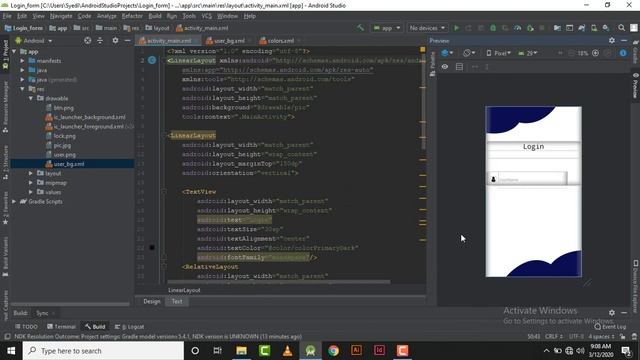
Task: Open Windows Task View
Action: point(218,351)
